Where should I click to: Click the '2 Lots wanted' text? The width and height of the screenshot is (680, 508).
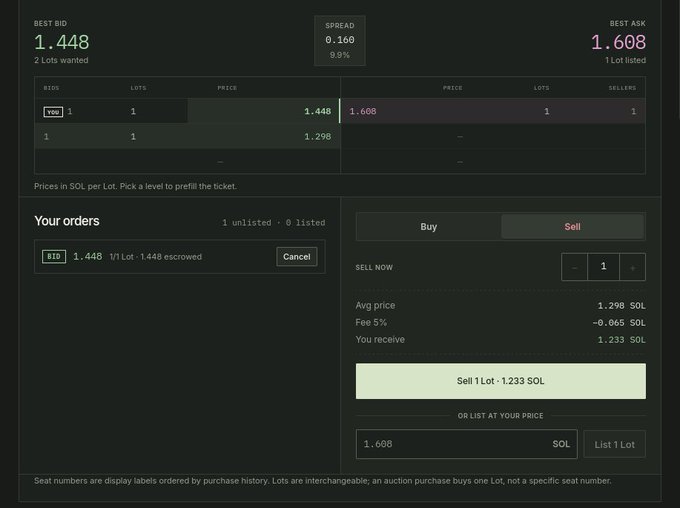tap(61, 60)
